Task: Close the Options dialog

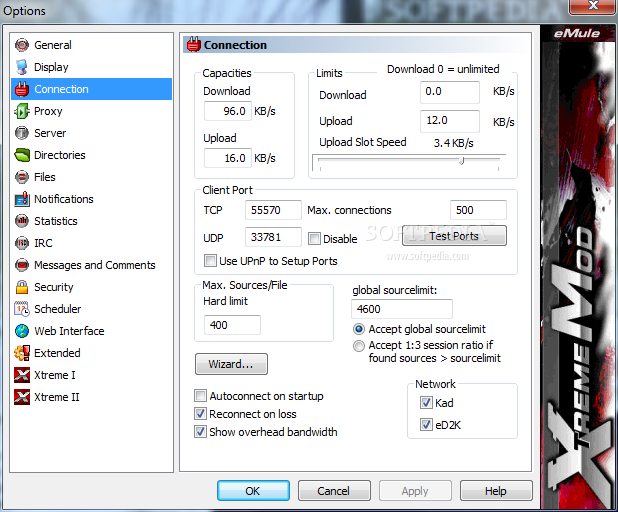Action: point(593,6)
